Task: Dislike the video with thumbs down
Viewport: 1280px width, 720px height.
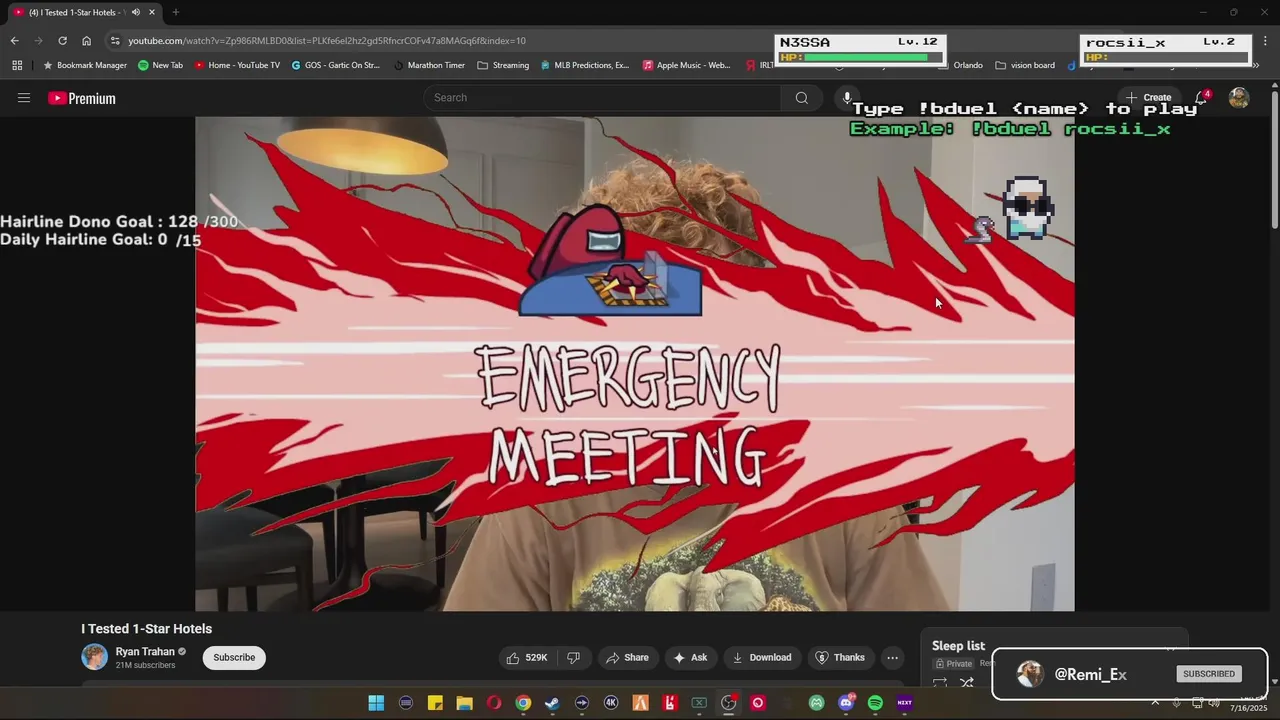Action: click(573, 657)
